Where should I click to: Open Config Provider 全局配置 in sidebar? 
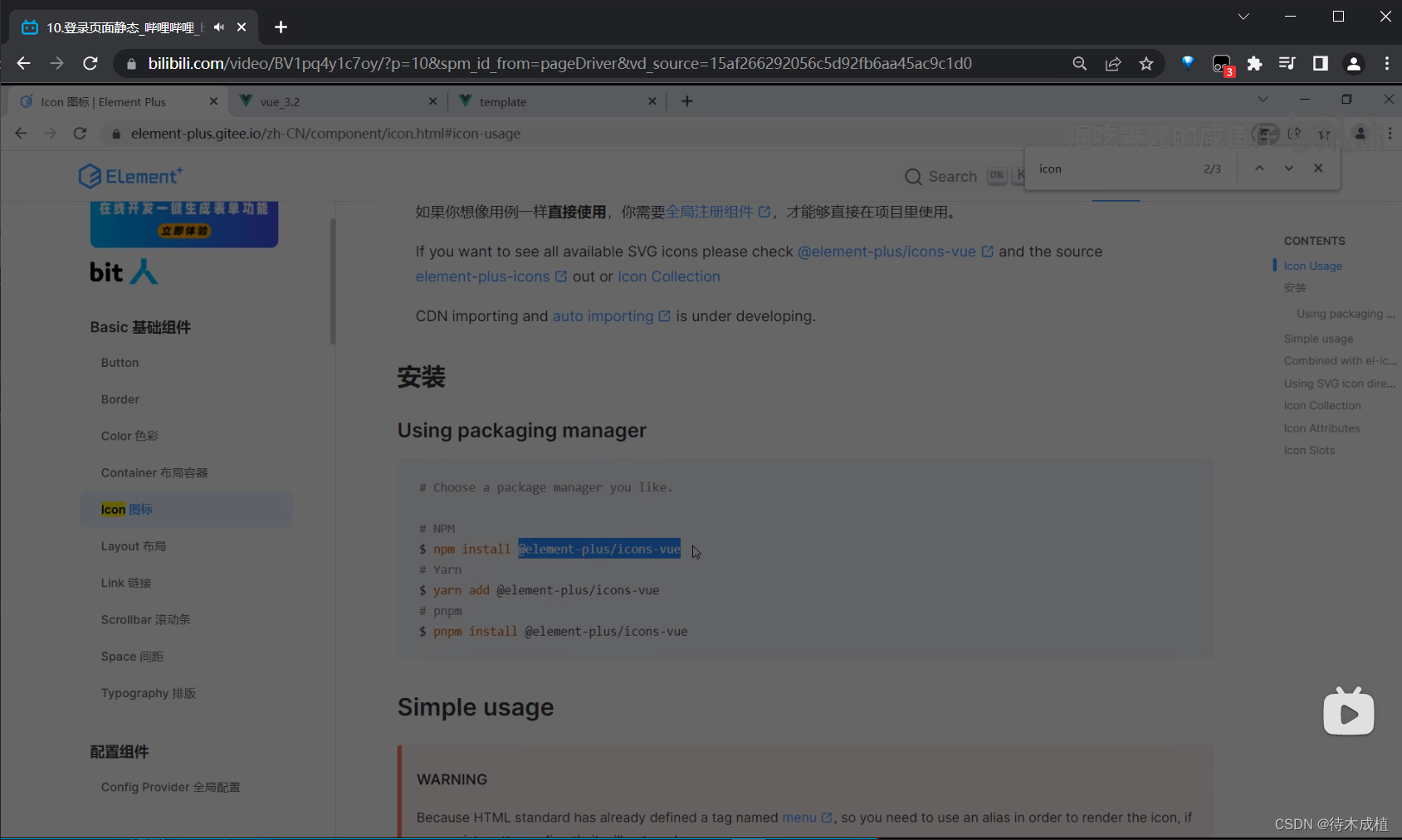(170, 787)
